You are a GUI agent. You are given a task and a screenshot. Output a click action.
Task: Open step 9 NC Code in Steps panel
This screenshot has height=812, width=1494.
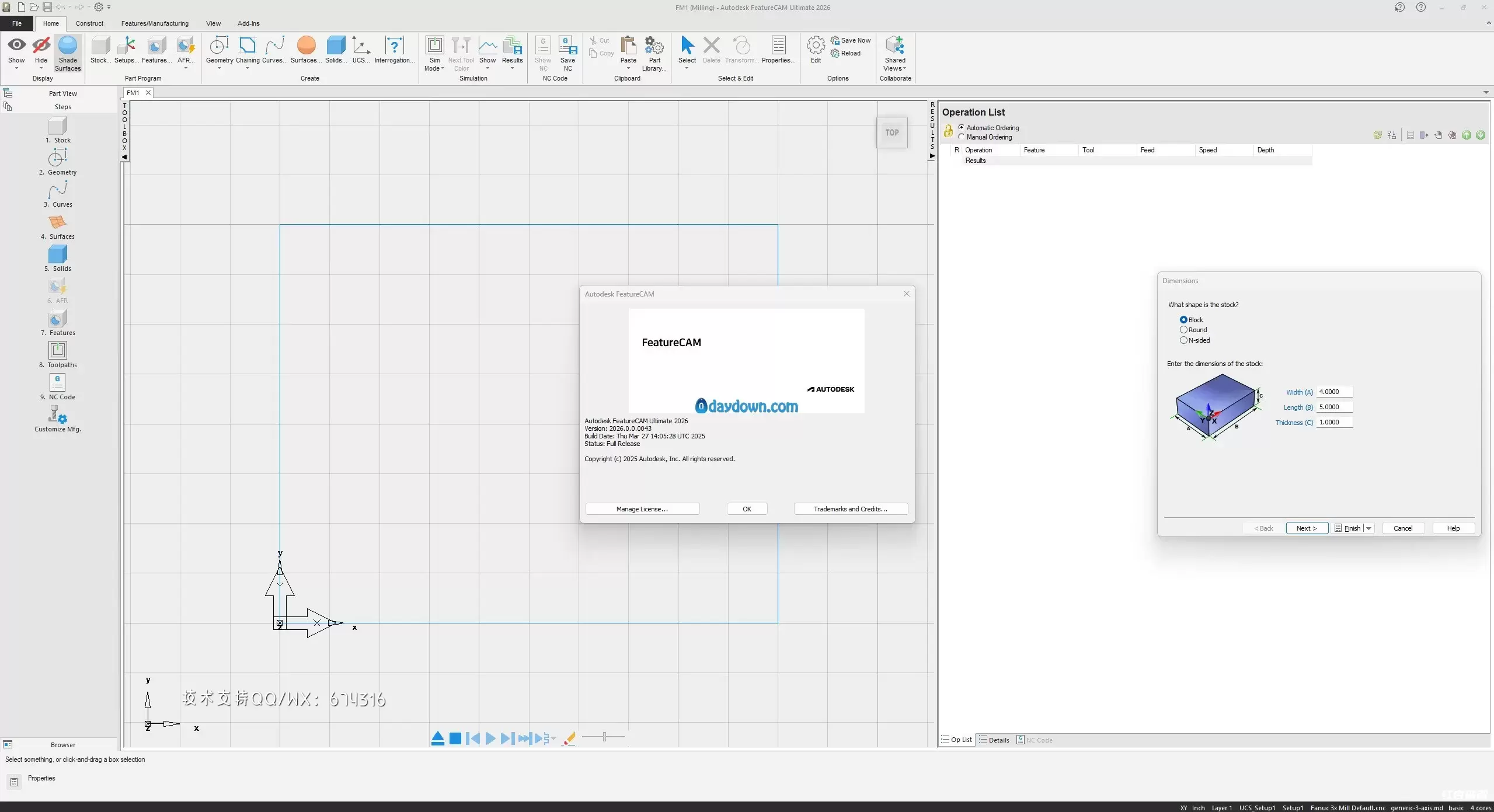(x=58, y=387)
